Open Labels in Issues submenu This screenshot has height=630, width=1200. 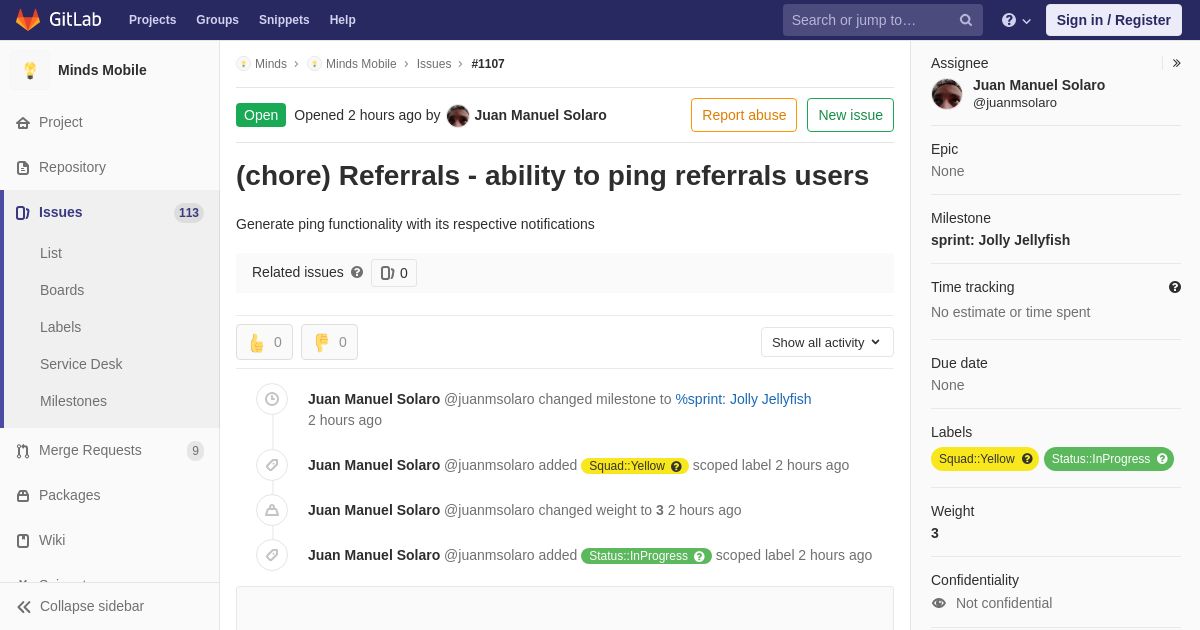pos(61,327)
